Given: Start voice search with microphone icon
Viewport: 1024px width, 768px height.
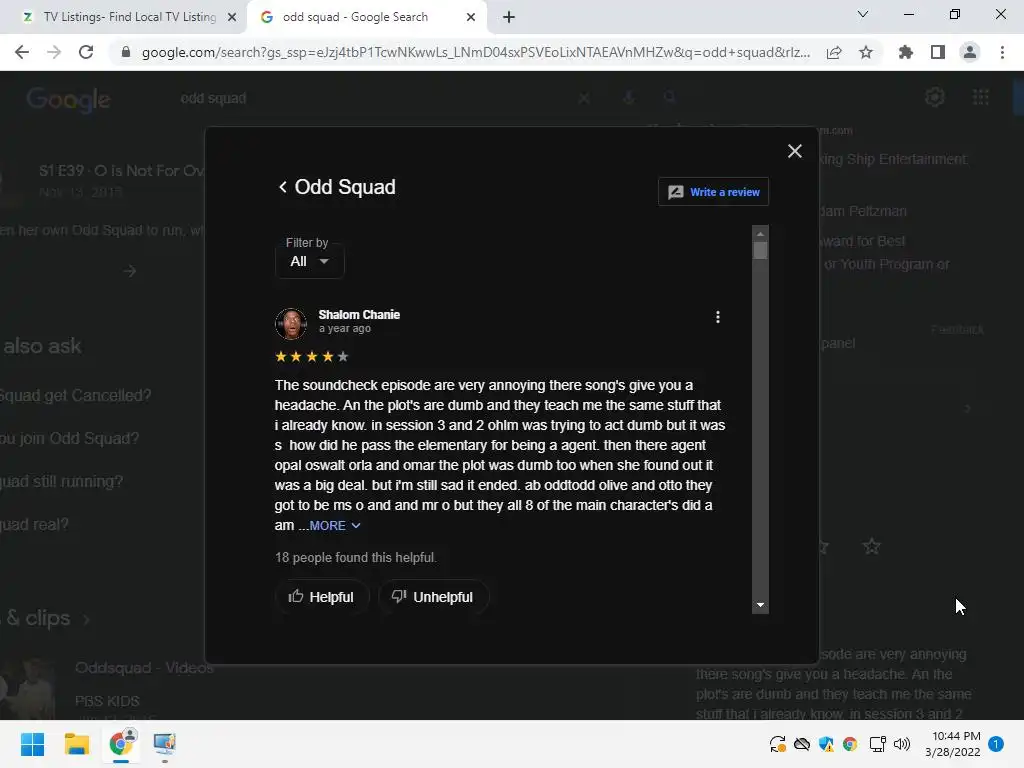Looking at the screenshot, I should click(629, 98).
